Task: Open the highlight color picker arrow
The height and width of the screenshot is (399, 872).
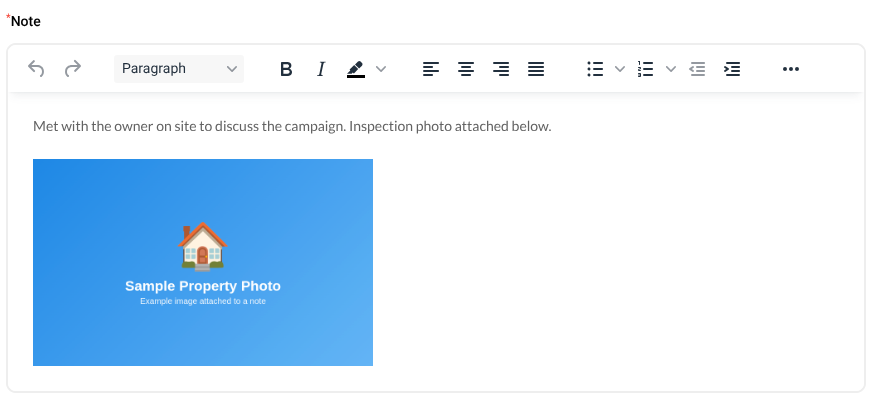Action: coord(381,69)
